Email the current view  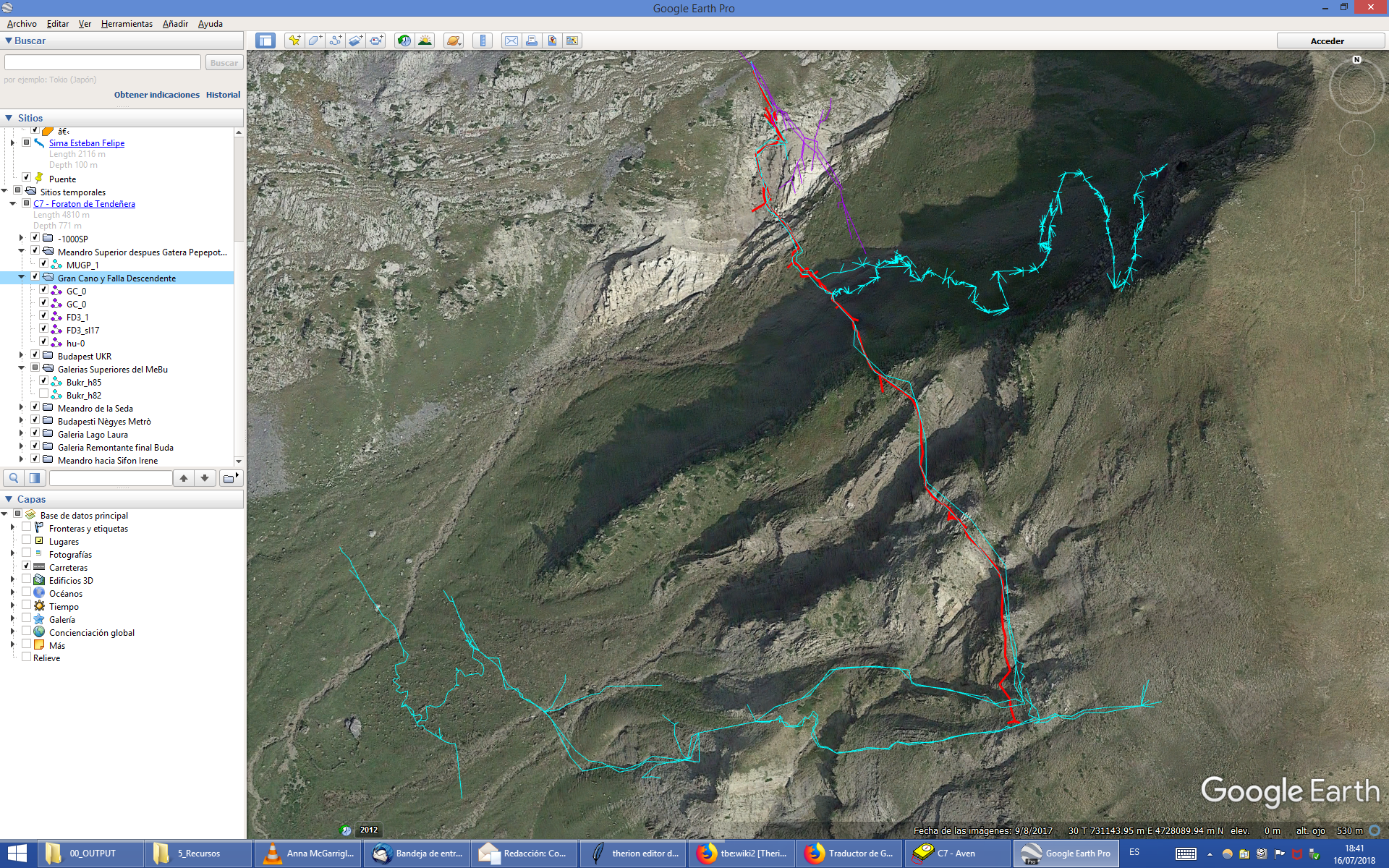click(511, 41)
